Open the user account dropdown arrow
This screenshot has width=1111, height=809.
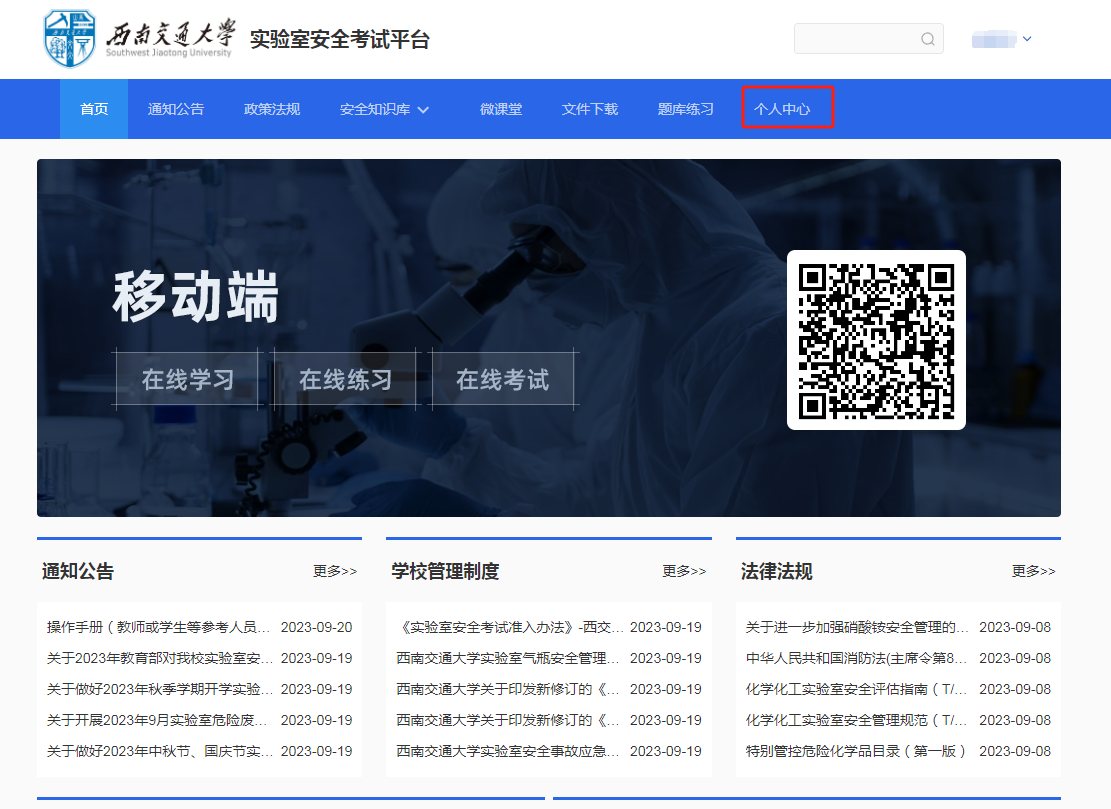(1027, 39)
